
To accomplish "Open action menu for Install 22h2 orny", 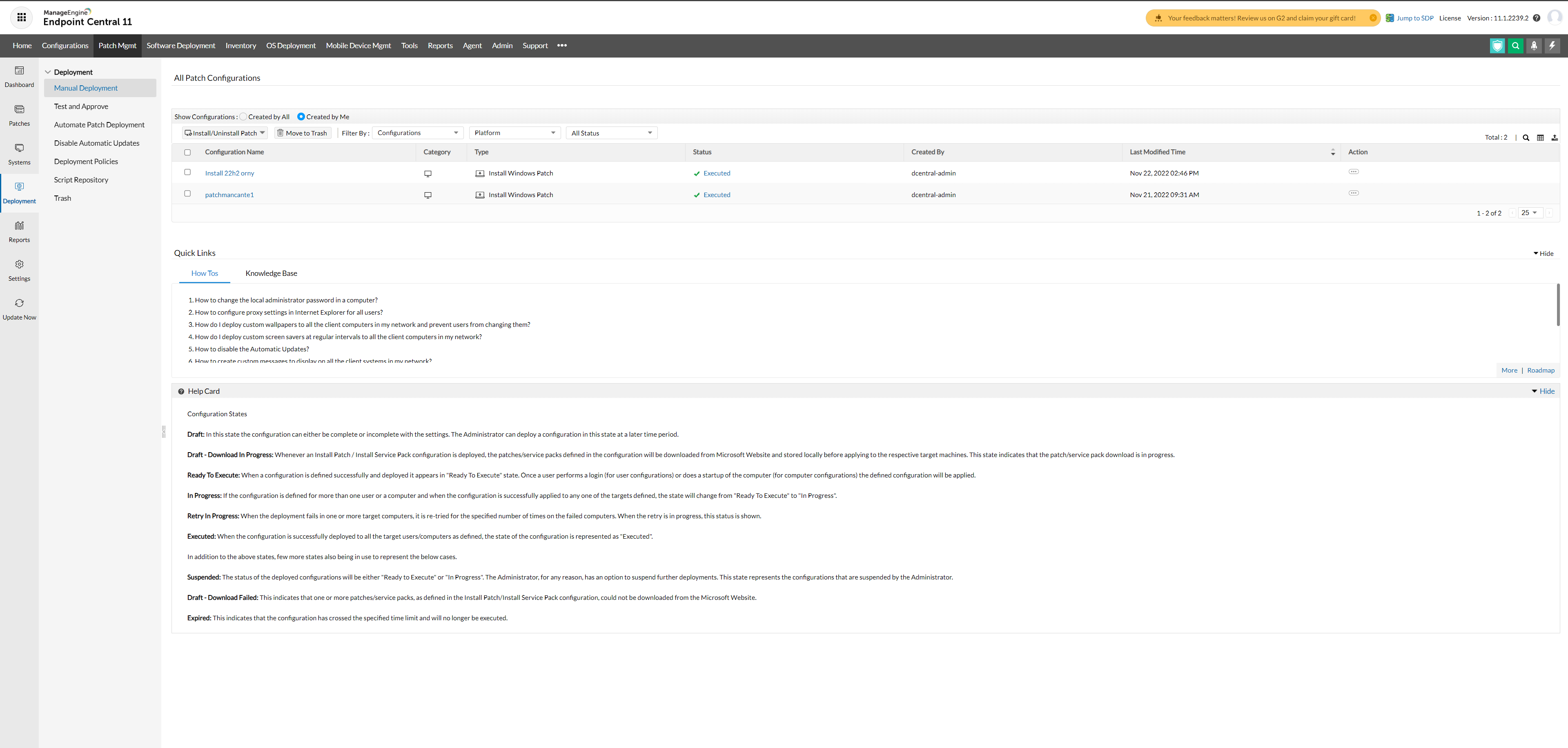I will (1353, 171).
